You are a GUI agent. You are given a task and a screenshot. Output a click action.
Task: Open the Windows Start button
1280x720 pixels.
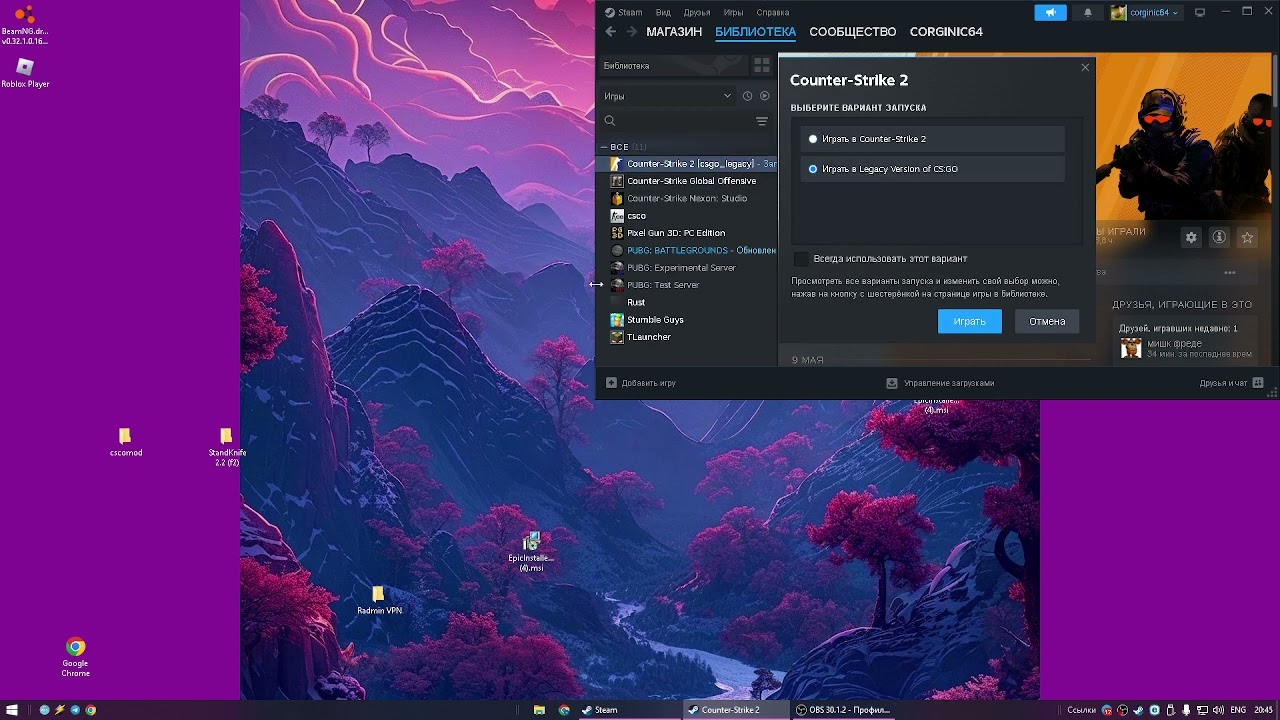(12, 710)
